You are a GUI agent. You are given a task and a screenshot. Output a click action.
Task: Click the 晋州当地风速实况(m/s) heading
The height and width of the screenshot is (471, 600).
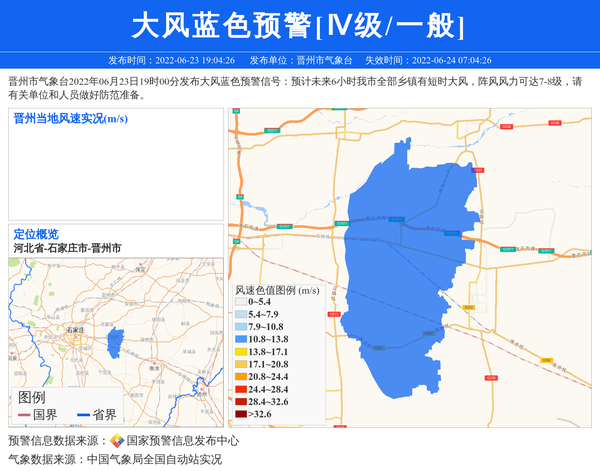click(x=70, y=119)
